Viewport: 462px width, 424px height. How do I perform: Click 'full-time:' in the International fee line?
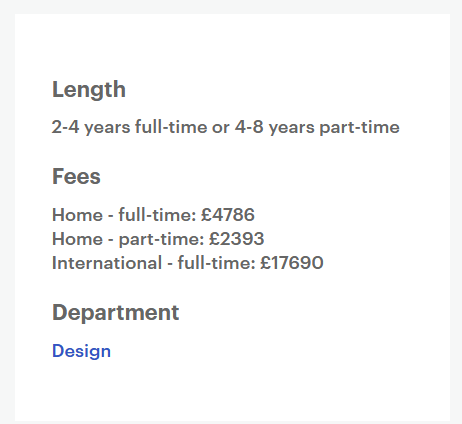[216, 263]
